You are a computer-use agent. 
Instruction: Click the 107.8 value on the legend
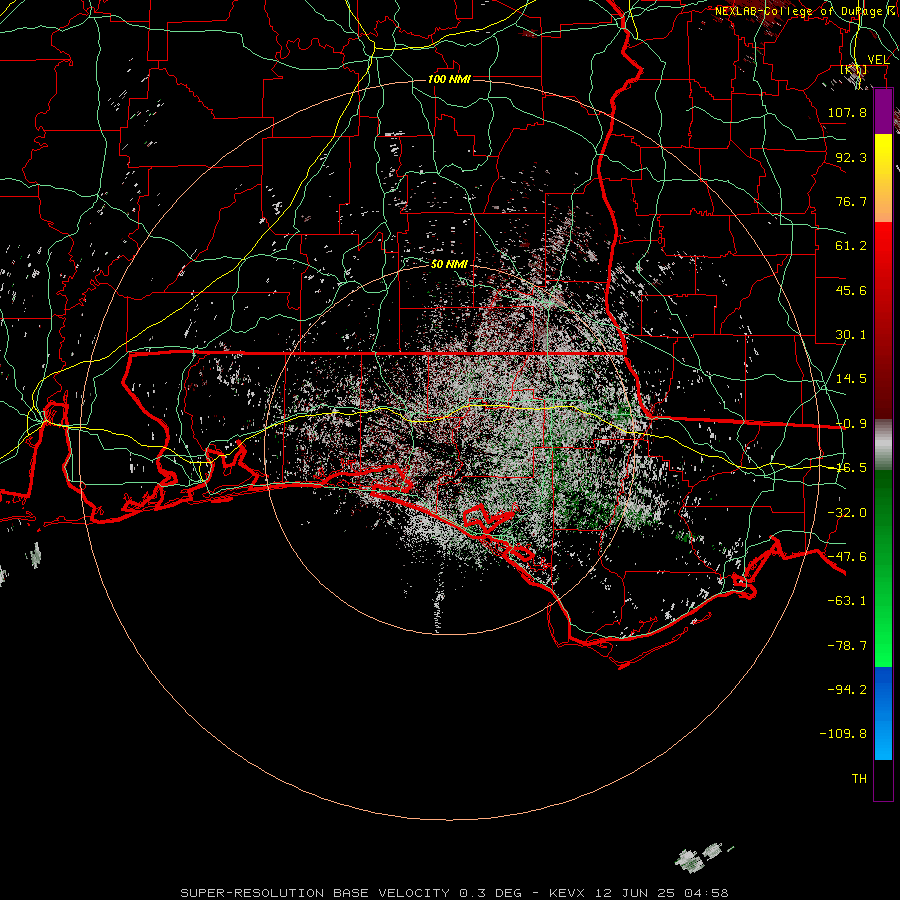[847, 112]
